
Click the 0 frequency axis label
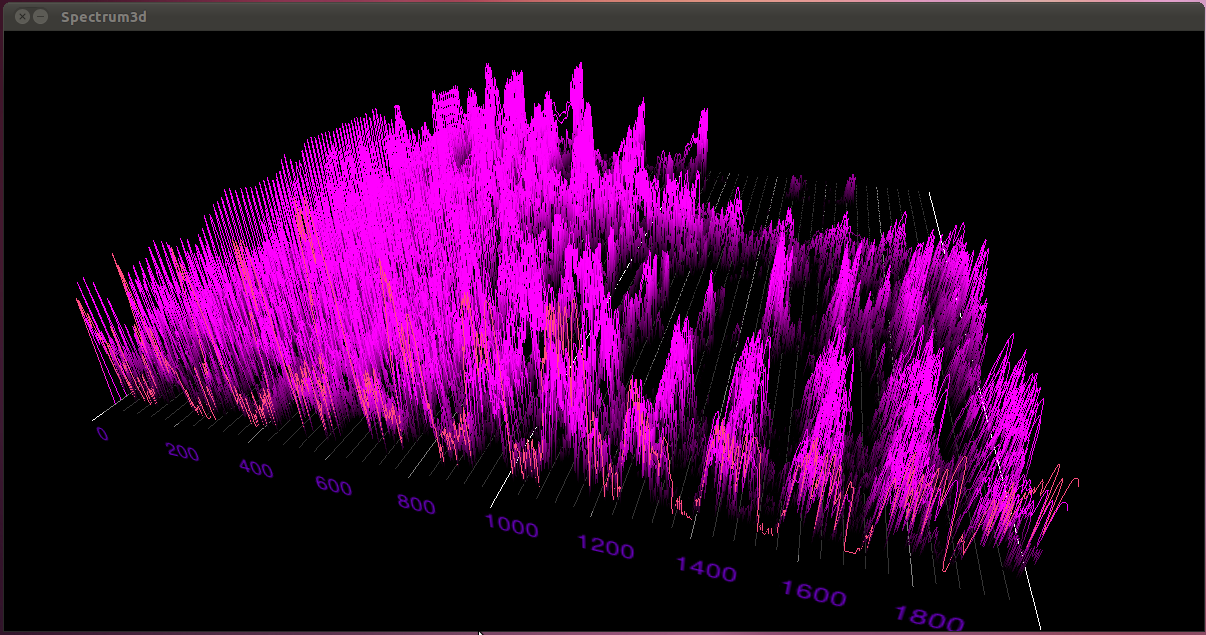click(x=103, y=434)
